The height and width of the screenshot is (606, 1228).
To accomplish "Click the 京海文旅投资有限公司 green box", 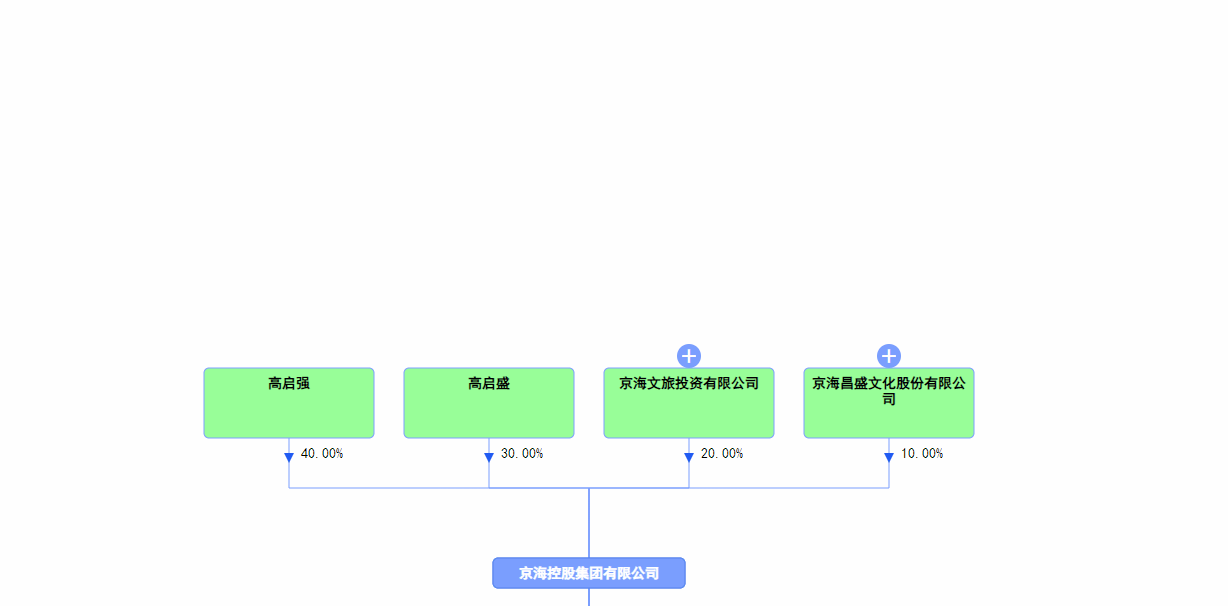I will coord(689,403).
